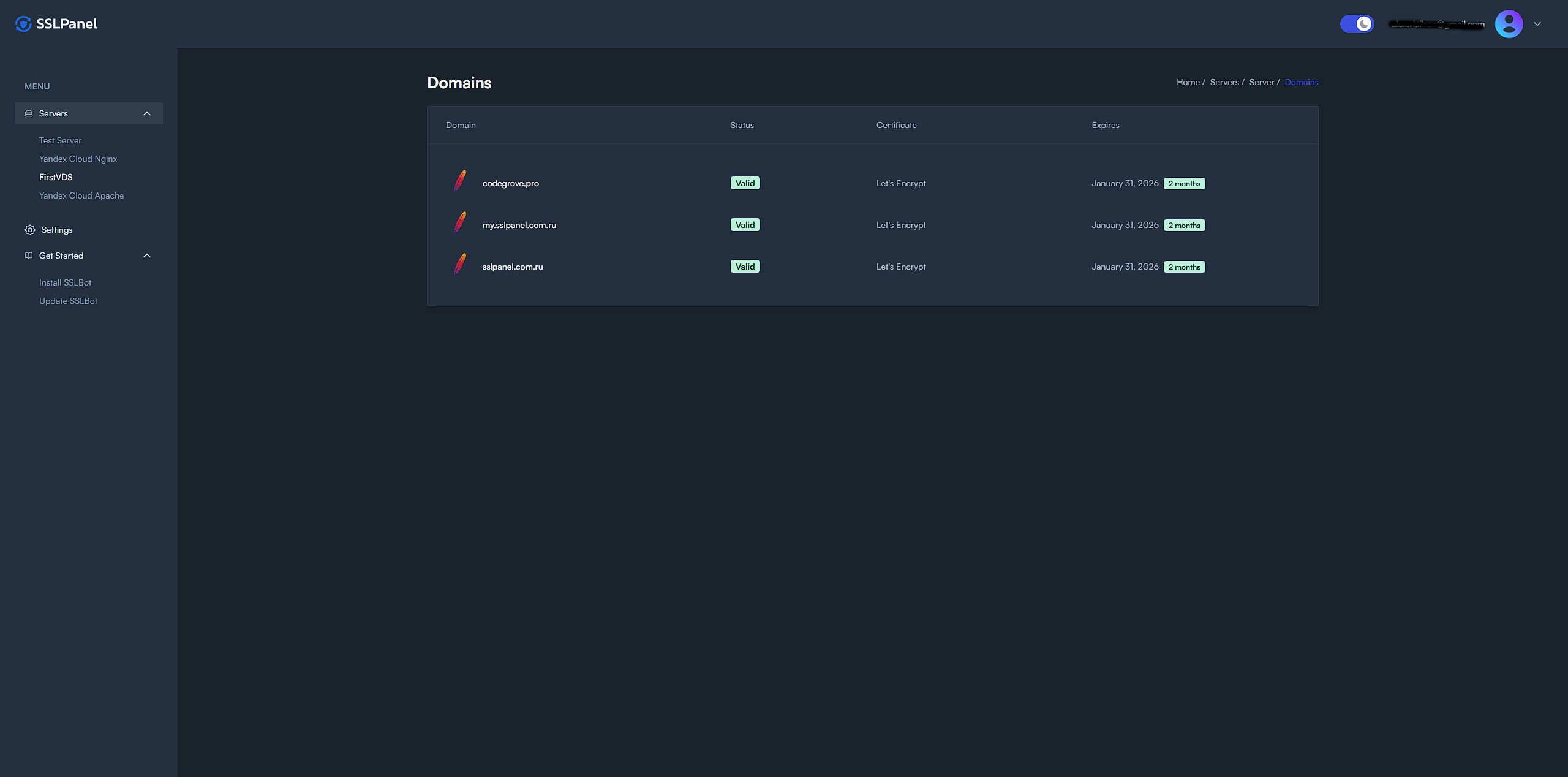1568x777 pixels.
Task: Click the Apache icon beside sslpanel.com.ru
Action: click(459, 265)
